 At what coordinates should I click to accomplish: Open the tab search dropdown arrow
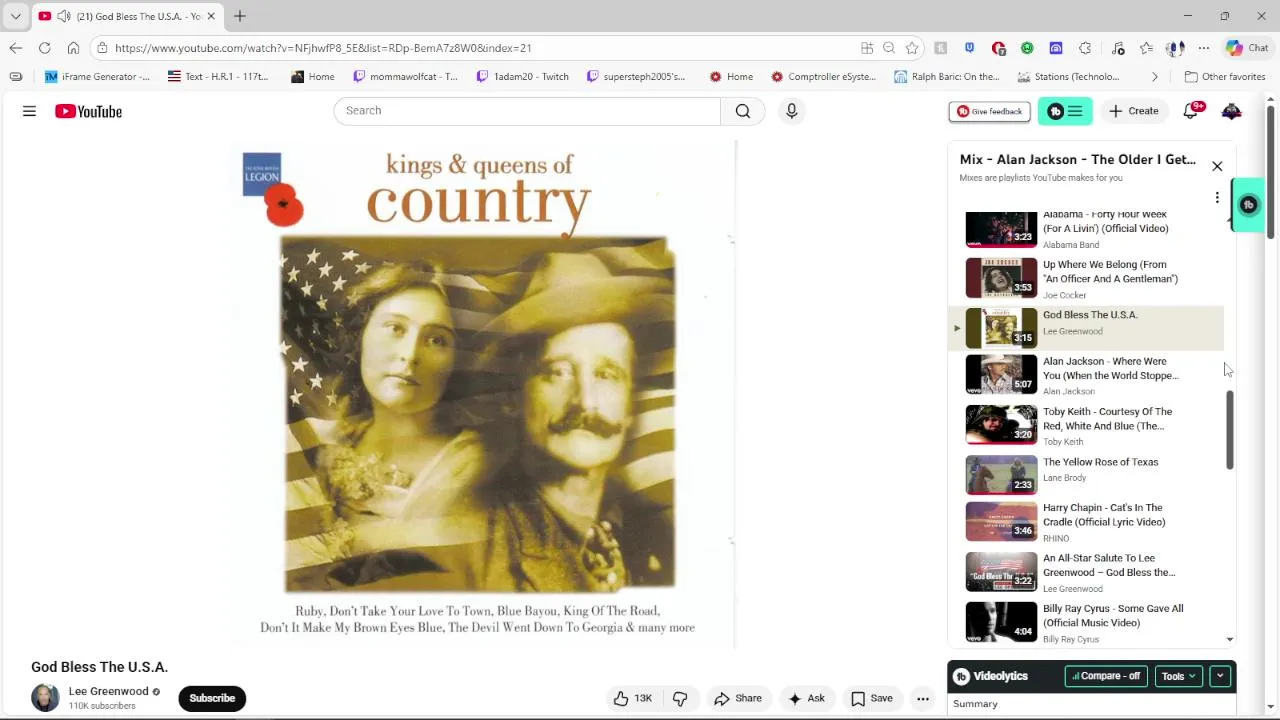click(x=15, y=17)
